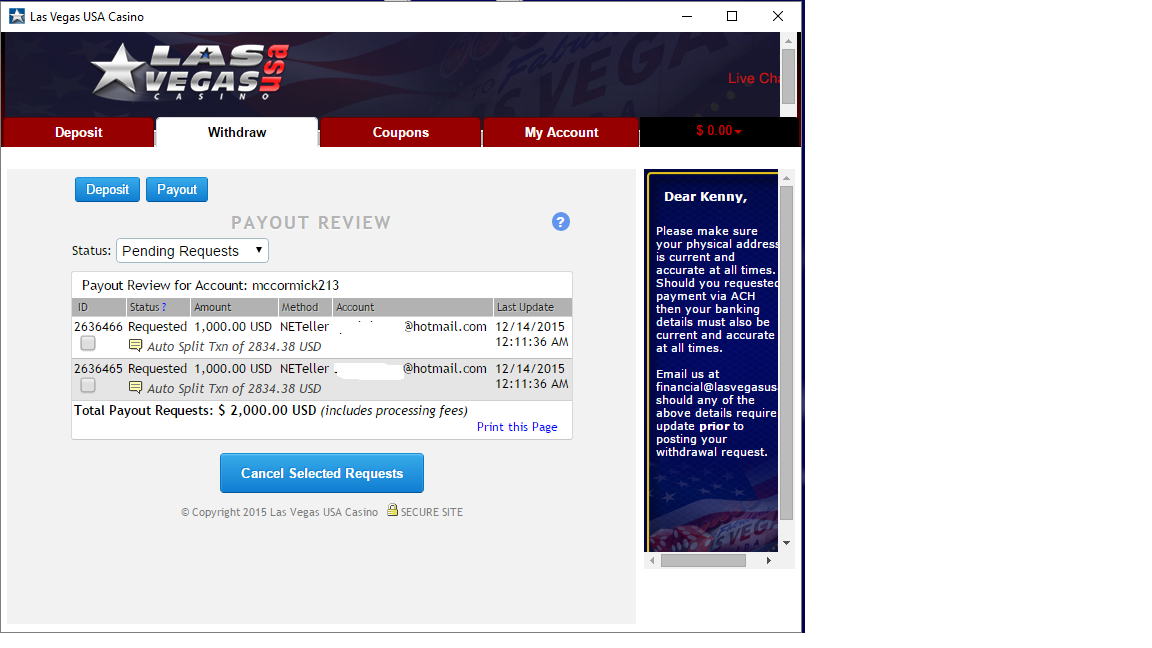Expand the $ 0.00 balance dropdown
The height and width of the screenshot is (648, 1152).
(x=719, y=131)
